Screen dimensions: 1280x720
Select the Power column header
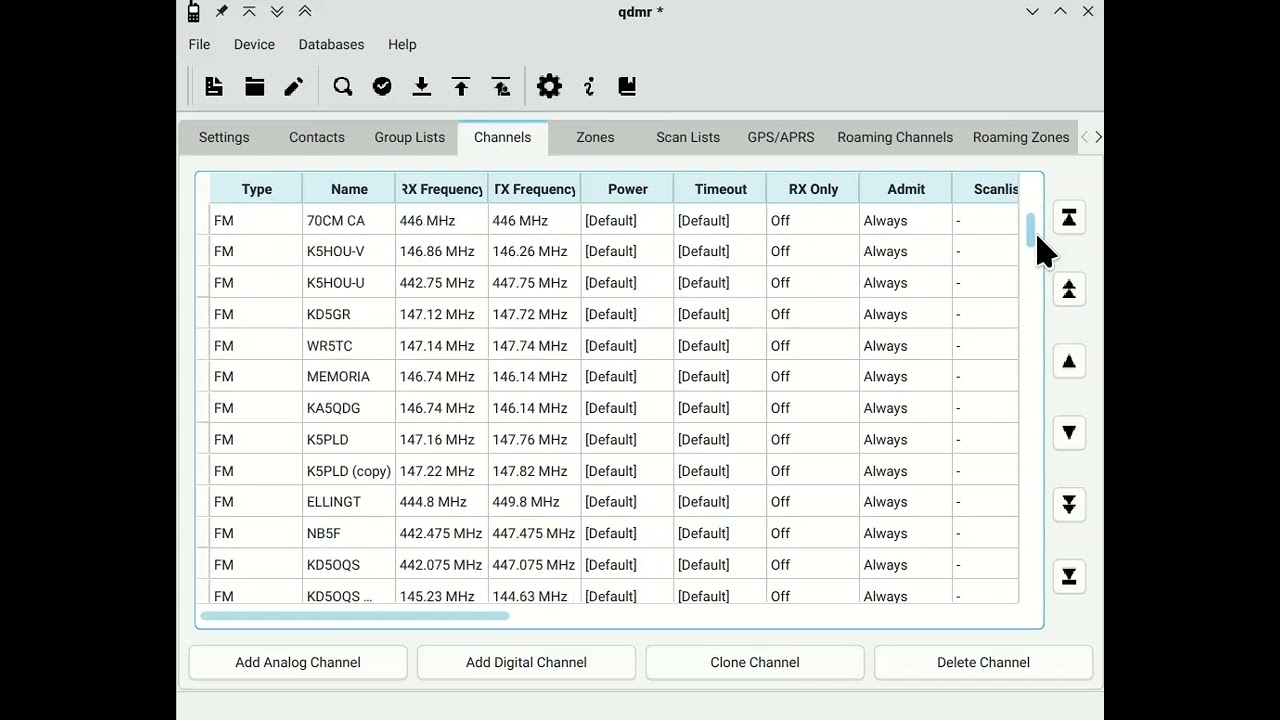coord(628,189)
